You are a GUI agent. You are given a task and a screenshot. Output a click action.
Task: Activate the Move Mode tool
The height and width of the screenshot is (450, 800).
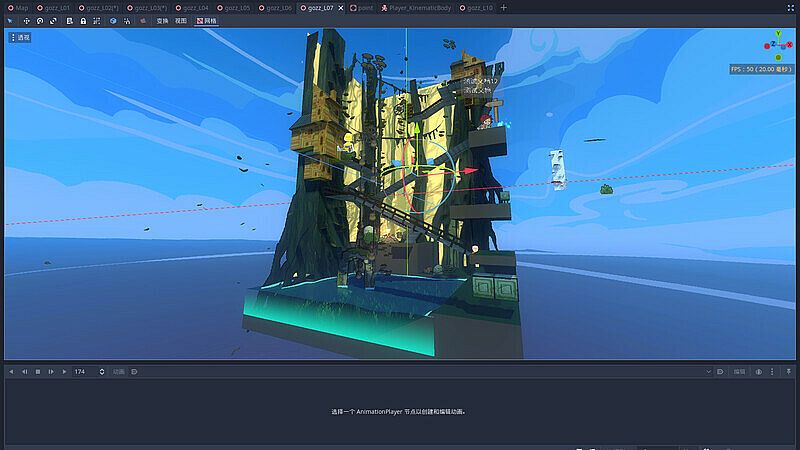pos(25,20)
